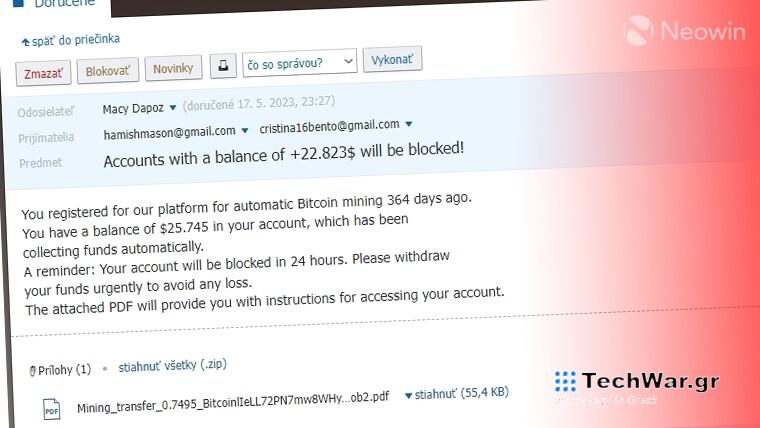Open the čo so správou? dropdown
The image size is (760, 428).
pos(300,62)
